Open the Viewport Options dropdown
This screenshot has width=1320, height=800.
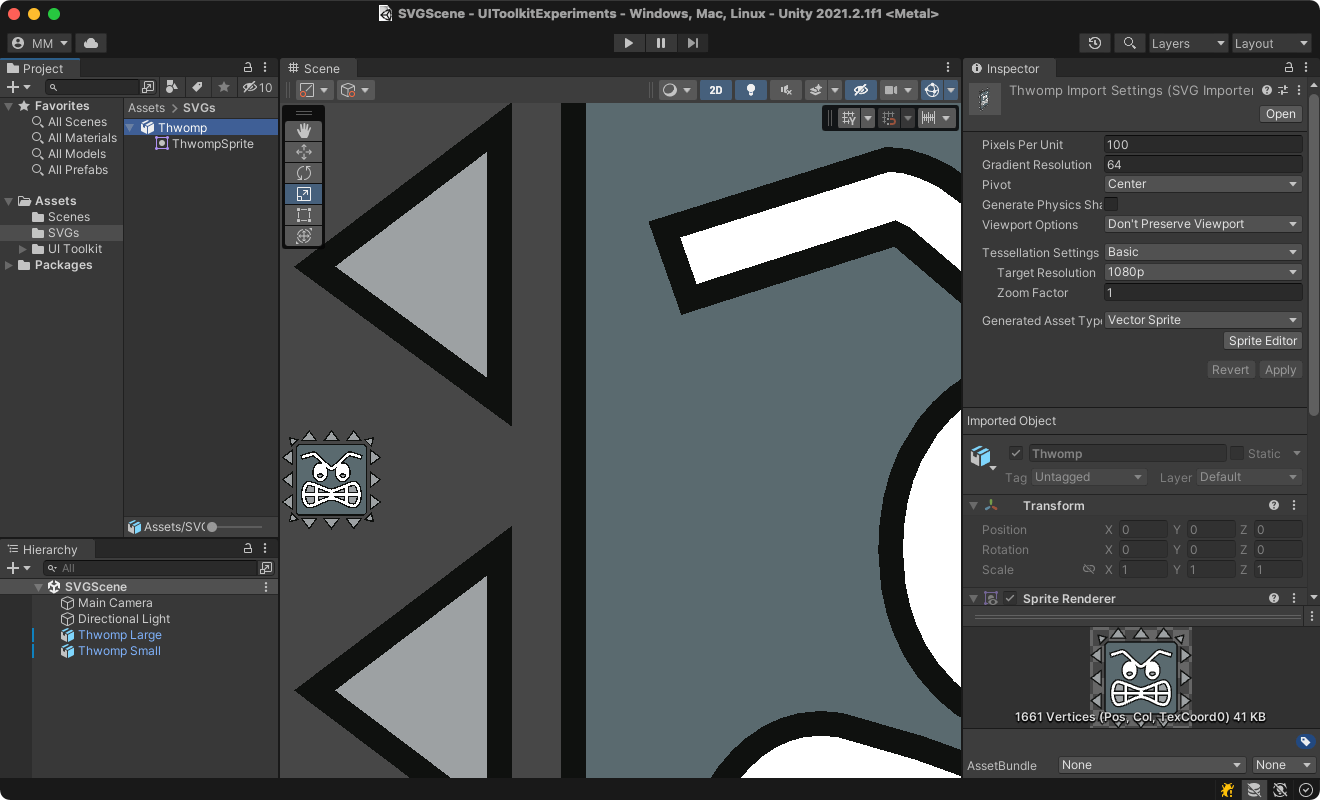point(1203,224)
